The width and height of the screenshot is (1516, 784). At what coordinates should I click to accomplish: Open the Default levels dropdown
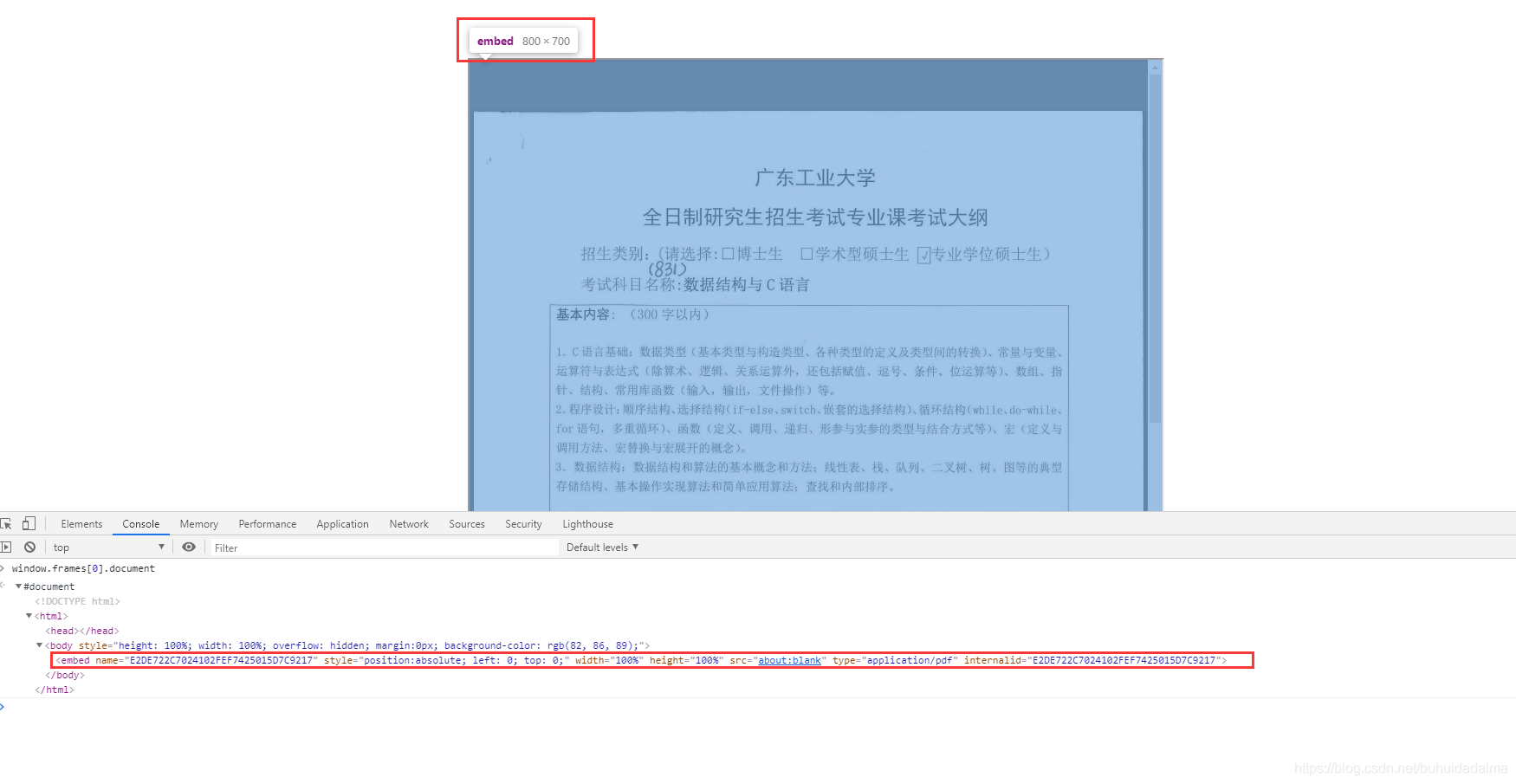coord(602,548)
